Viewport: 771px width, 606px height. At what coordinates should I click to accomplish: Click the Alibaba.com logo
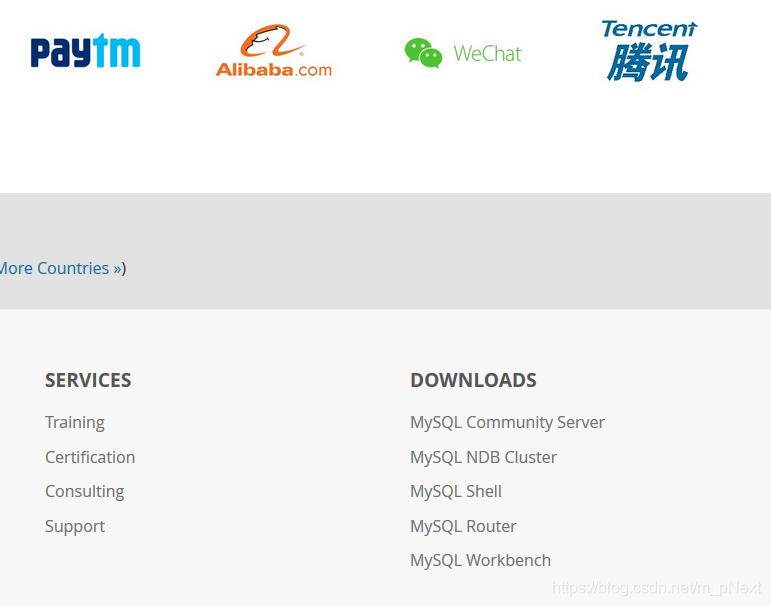coord(273,51)
